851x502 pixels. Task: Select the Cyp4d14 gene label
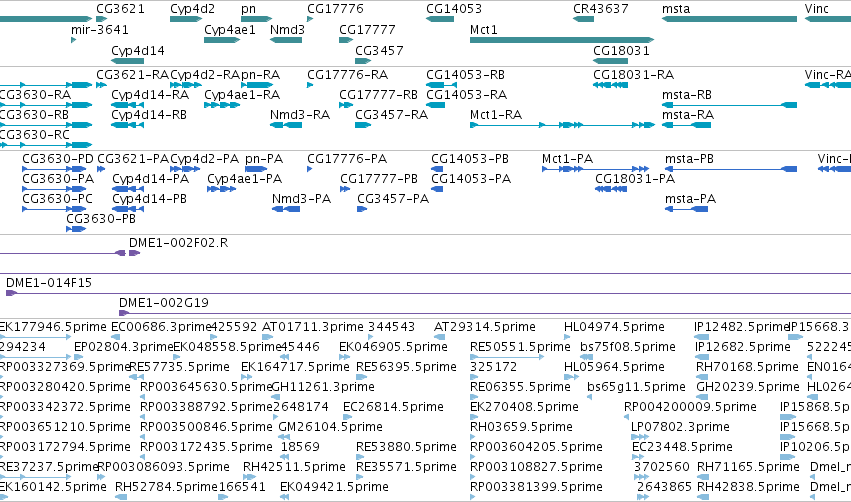[x=138, y=50]
